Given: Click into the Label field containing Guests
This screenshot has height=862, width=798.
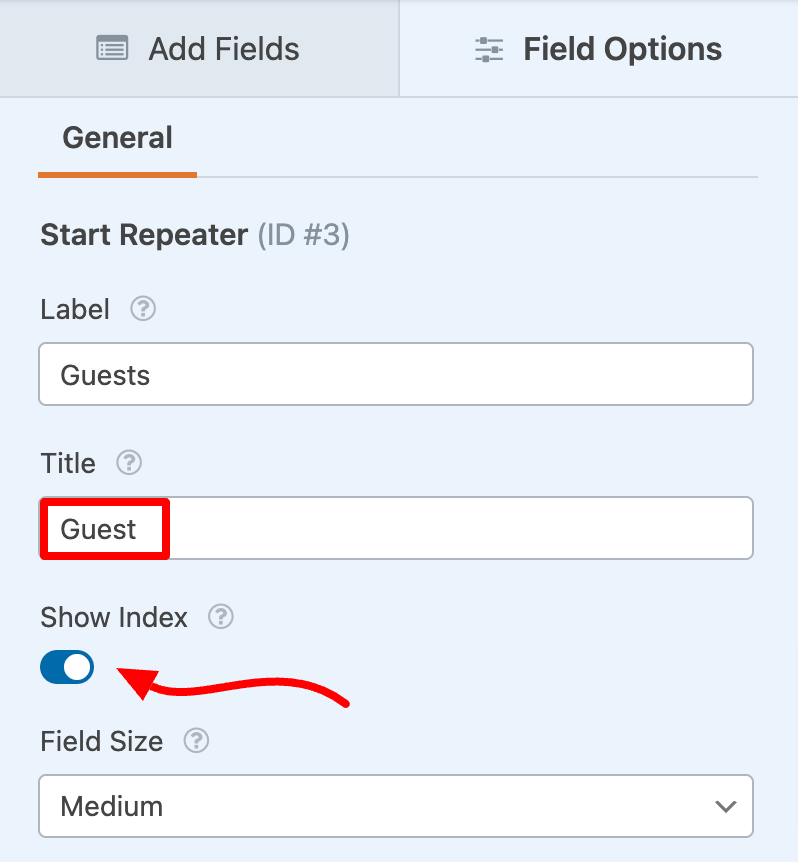Looking at the screenshot, I should [x=396, y=374].
